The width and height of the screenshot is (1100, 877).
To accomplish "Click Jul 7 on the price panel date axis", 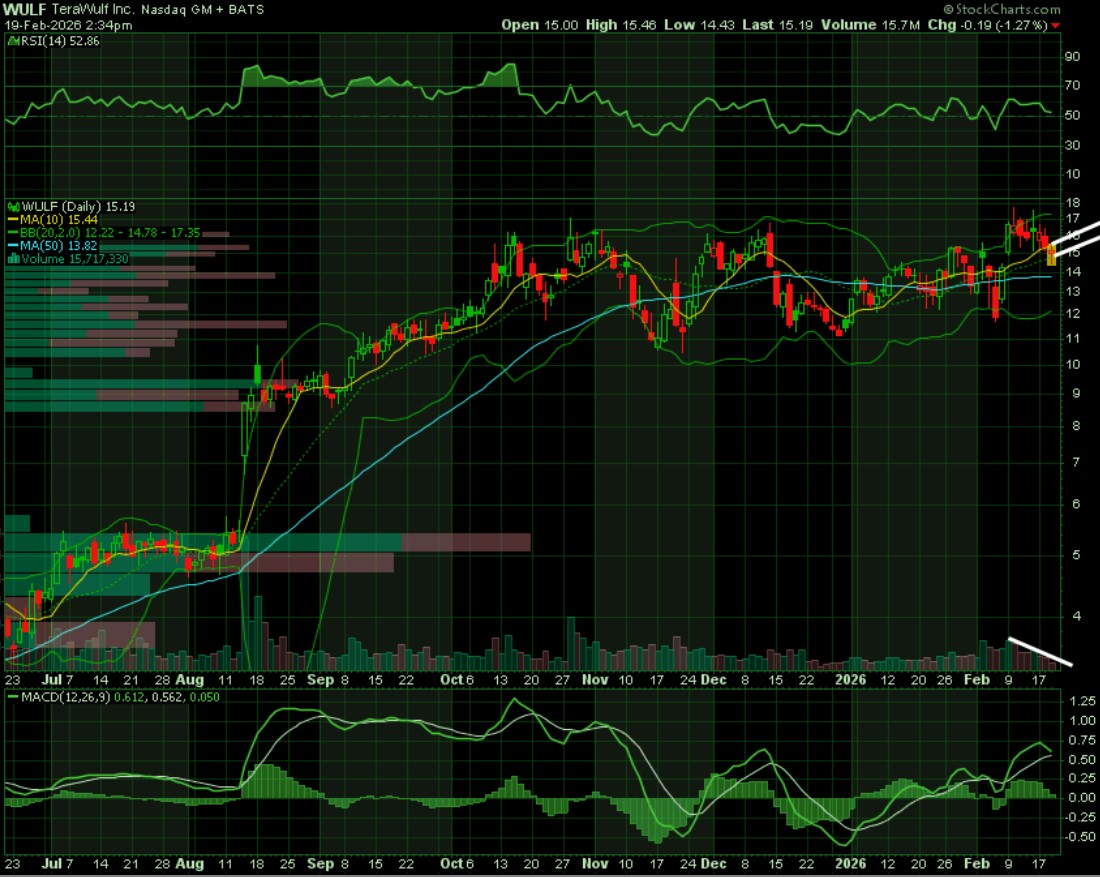I will pyautogui.click(x=58, y=680).
